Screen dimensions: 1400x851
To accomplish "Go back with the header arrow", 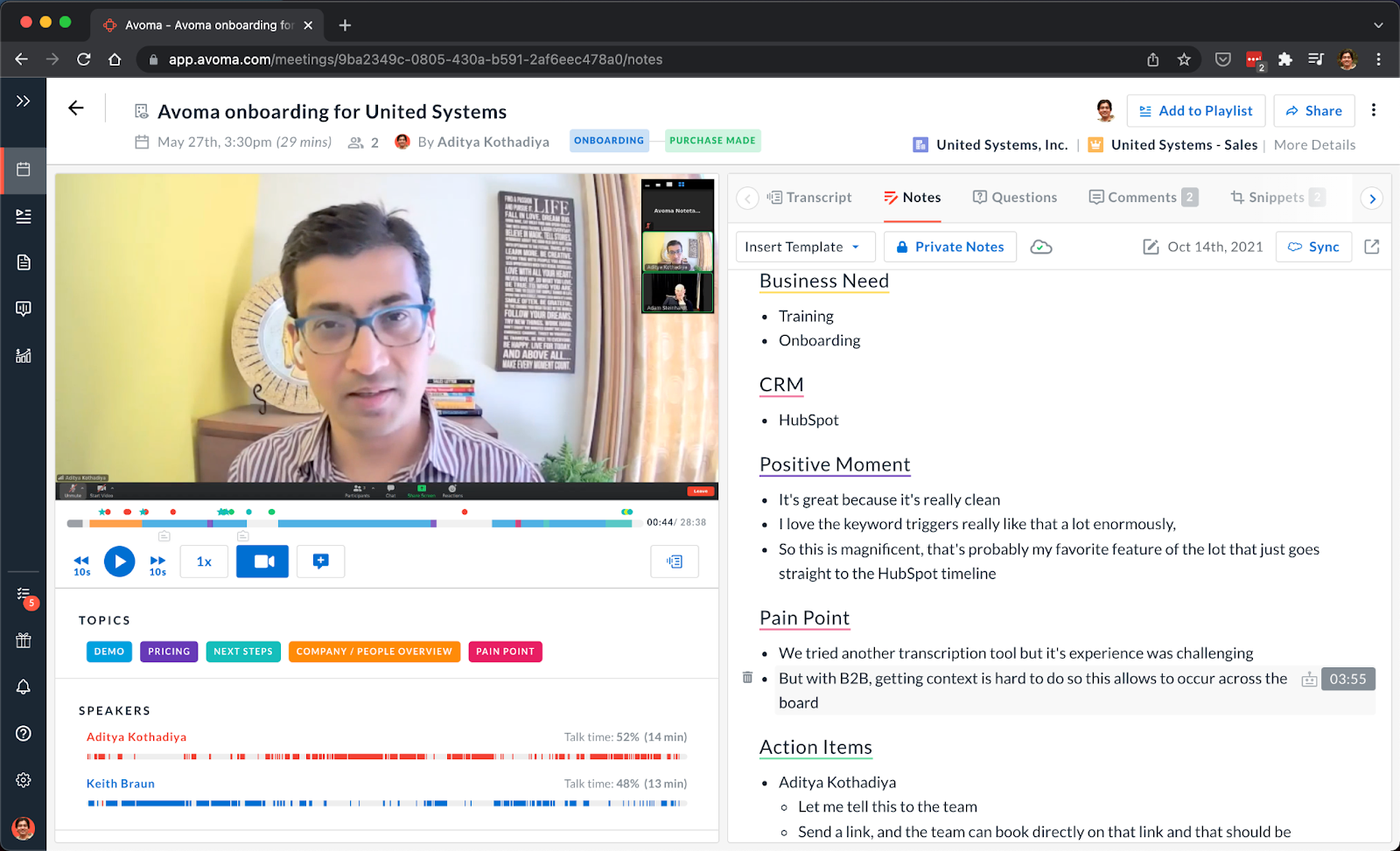I will [76, 108].
